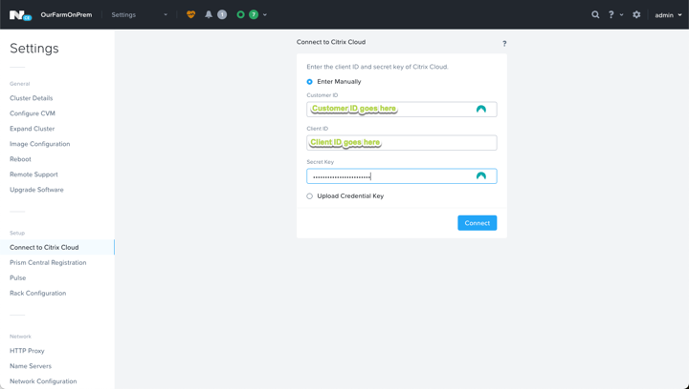The height and width of the screenshot is (389, 689).
Task: Click the 'Enter the client ID and secret key' text
Action: point(377,67)
